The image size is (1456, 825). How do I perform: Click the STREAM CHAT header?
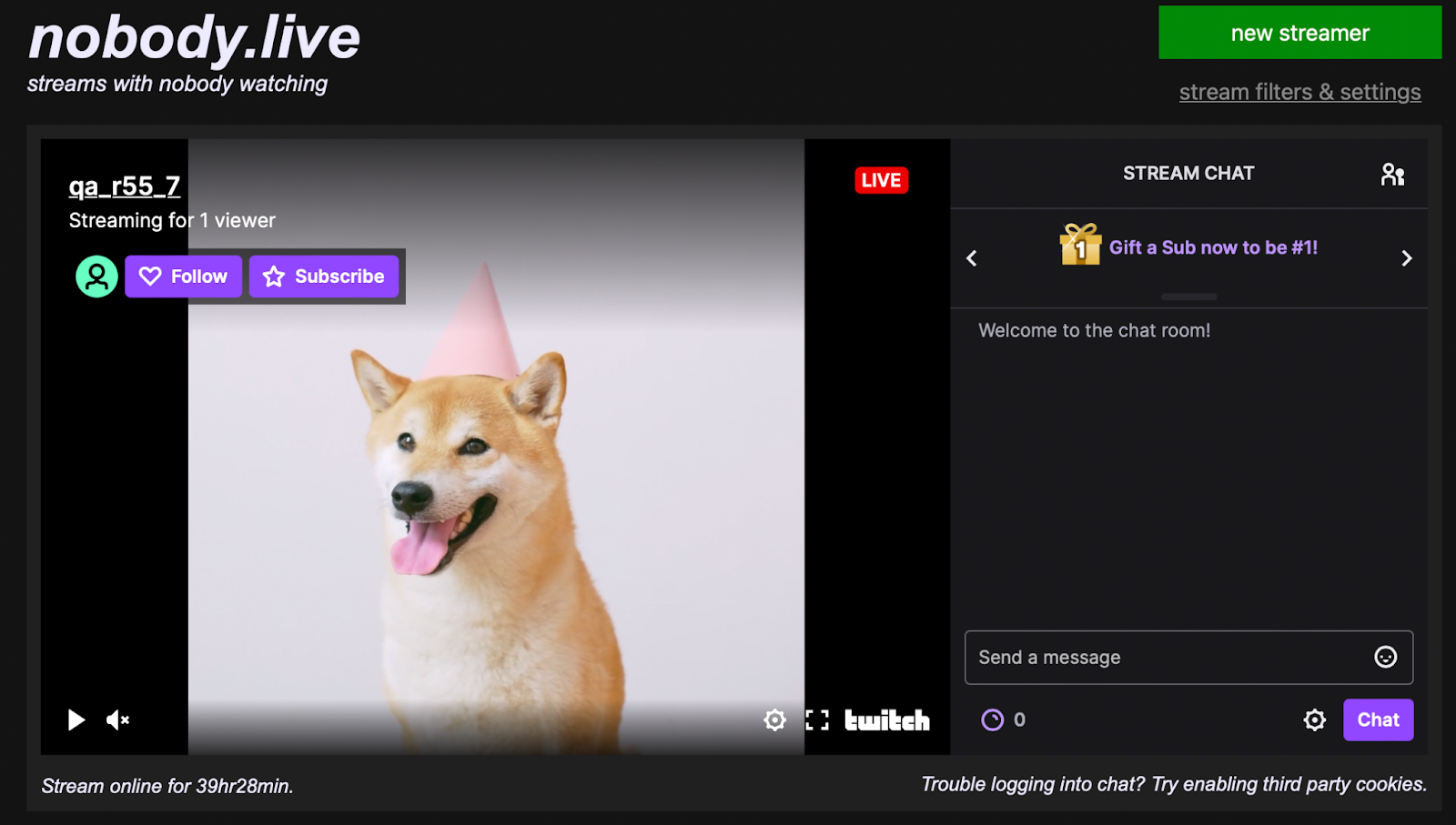tap(1188, 174)
